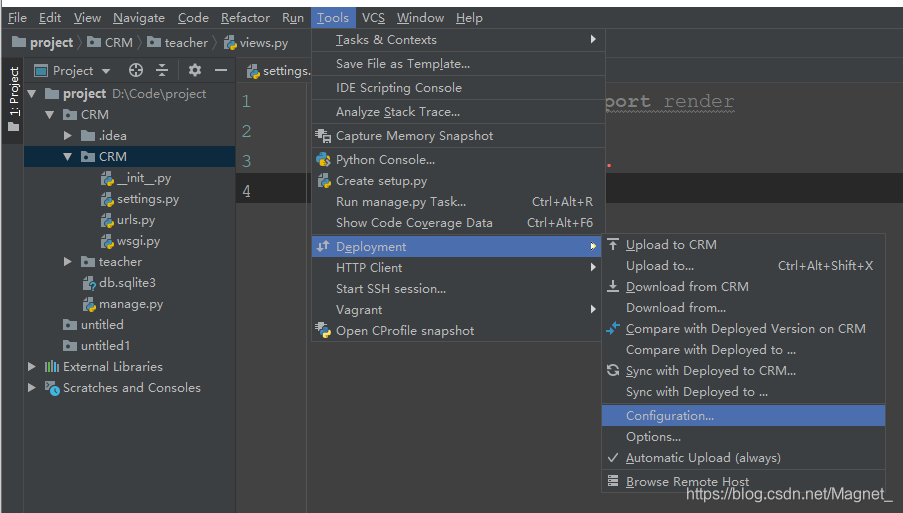Screen dimensions: 903x513
Task: Click the db.sqlite3 file icon
Action: pos(89,283)
